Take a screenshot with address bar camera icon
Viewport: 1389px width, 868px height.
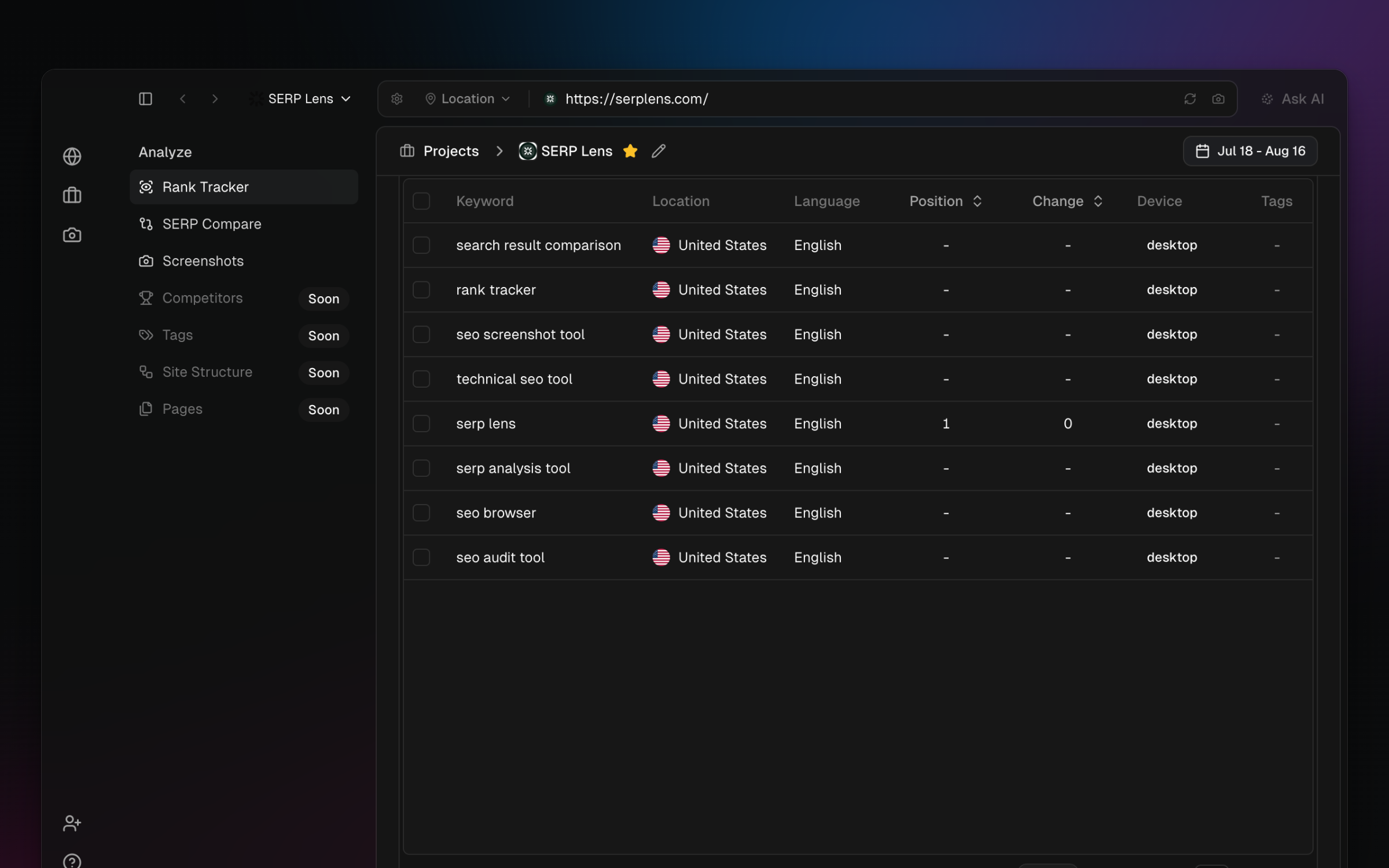click(1218, 99)
